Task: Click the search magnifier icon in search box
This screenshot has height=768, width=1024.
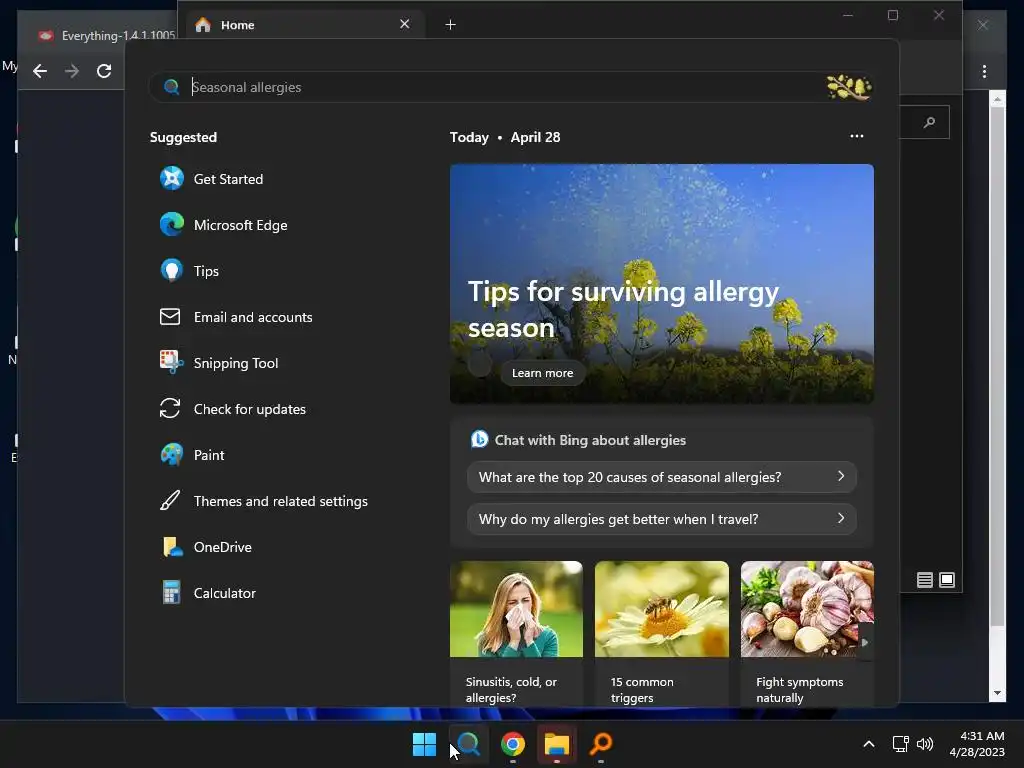Action: click(x=171, y=87)
